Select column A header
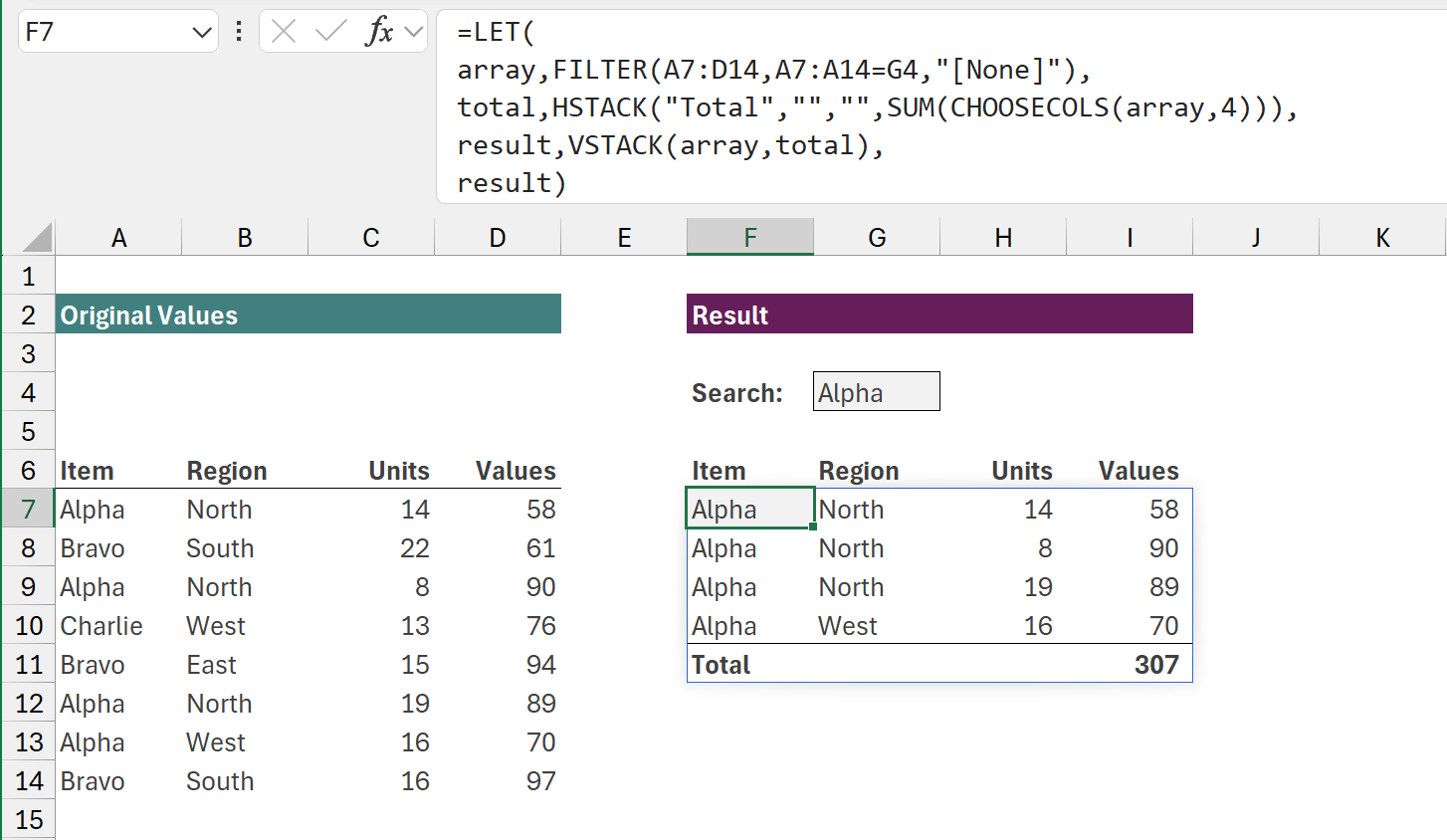The width and height of the screenshot is (1447, 840). click(x=118, y=236)
